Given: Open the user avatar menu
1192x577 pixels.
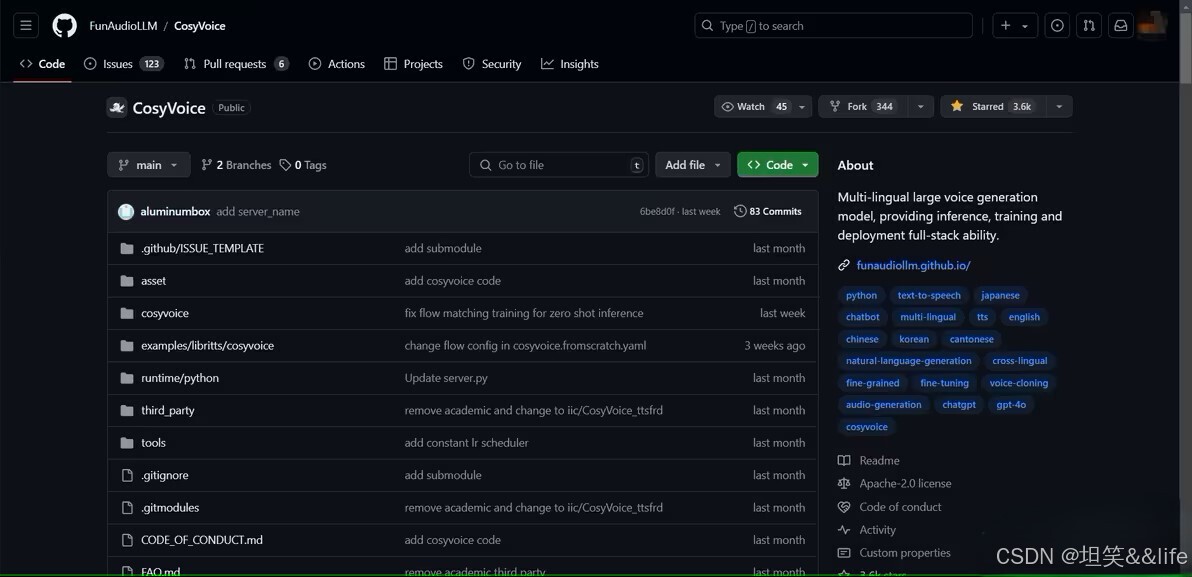Looking at the screenshot, I should (1152, 26).
